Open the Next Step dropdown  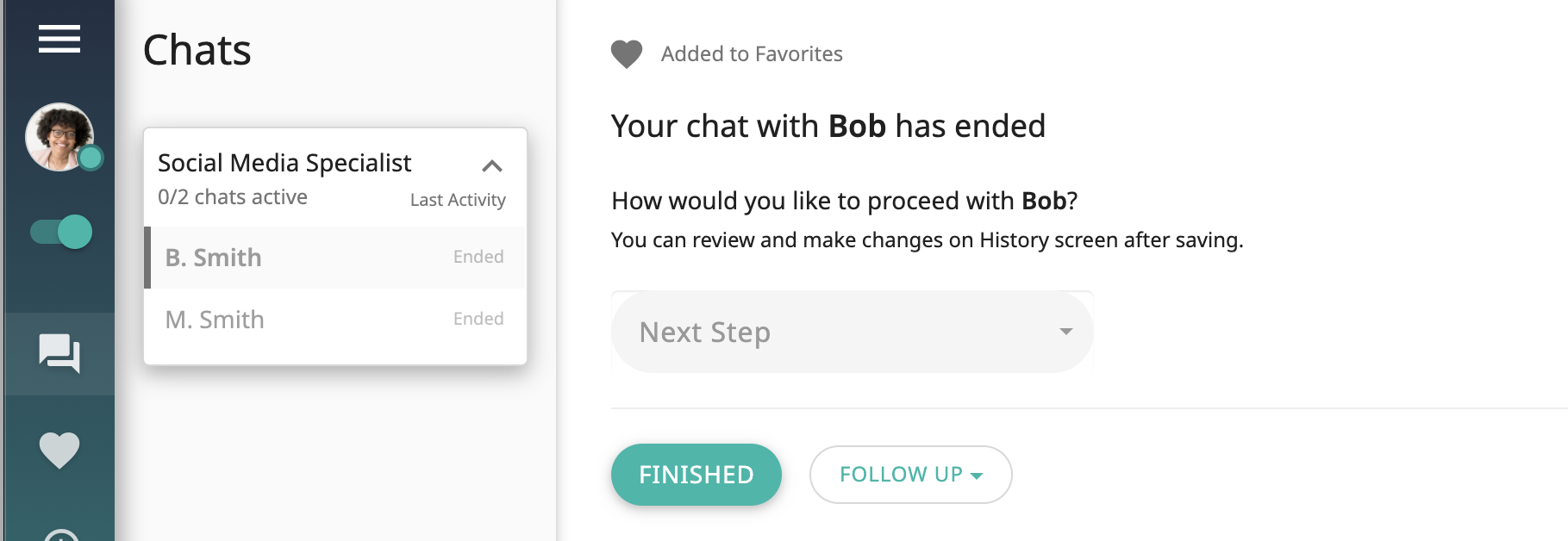pyautogui.click(x=852, y=333)
